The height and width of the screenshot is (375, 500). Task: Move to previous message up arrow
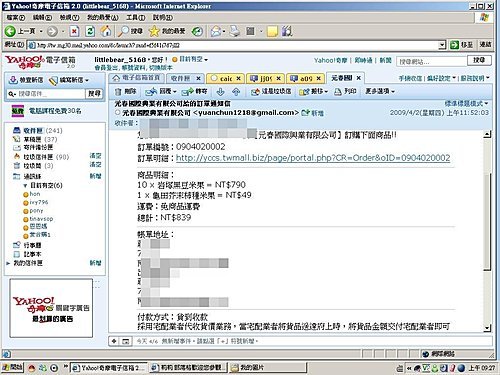236,91
